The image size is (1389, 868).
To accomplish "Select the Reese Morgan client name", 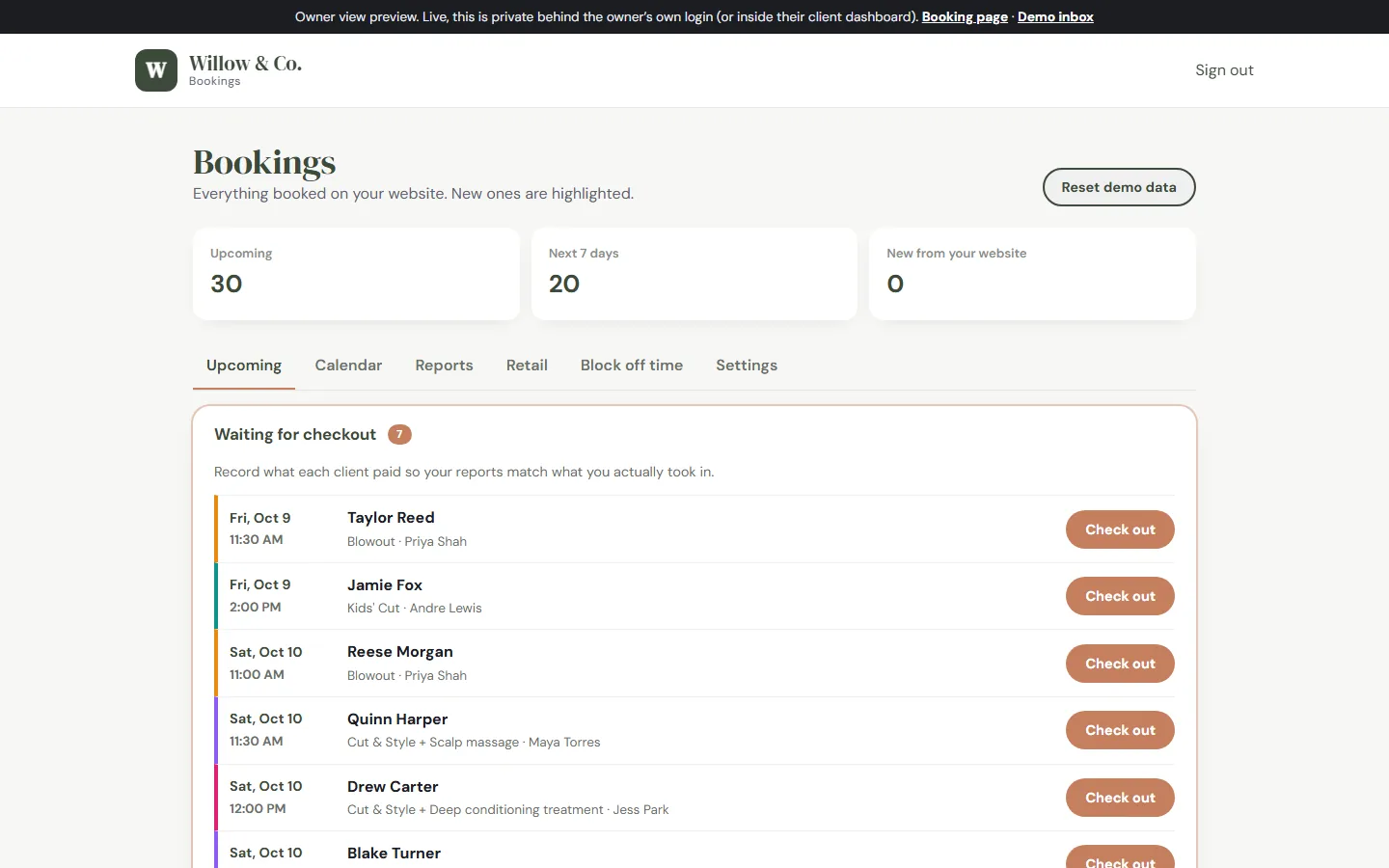I will click(x=400, y=652).
